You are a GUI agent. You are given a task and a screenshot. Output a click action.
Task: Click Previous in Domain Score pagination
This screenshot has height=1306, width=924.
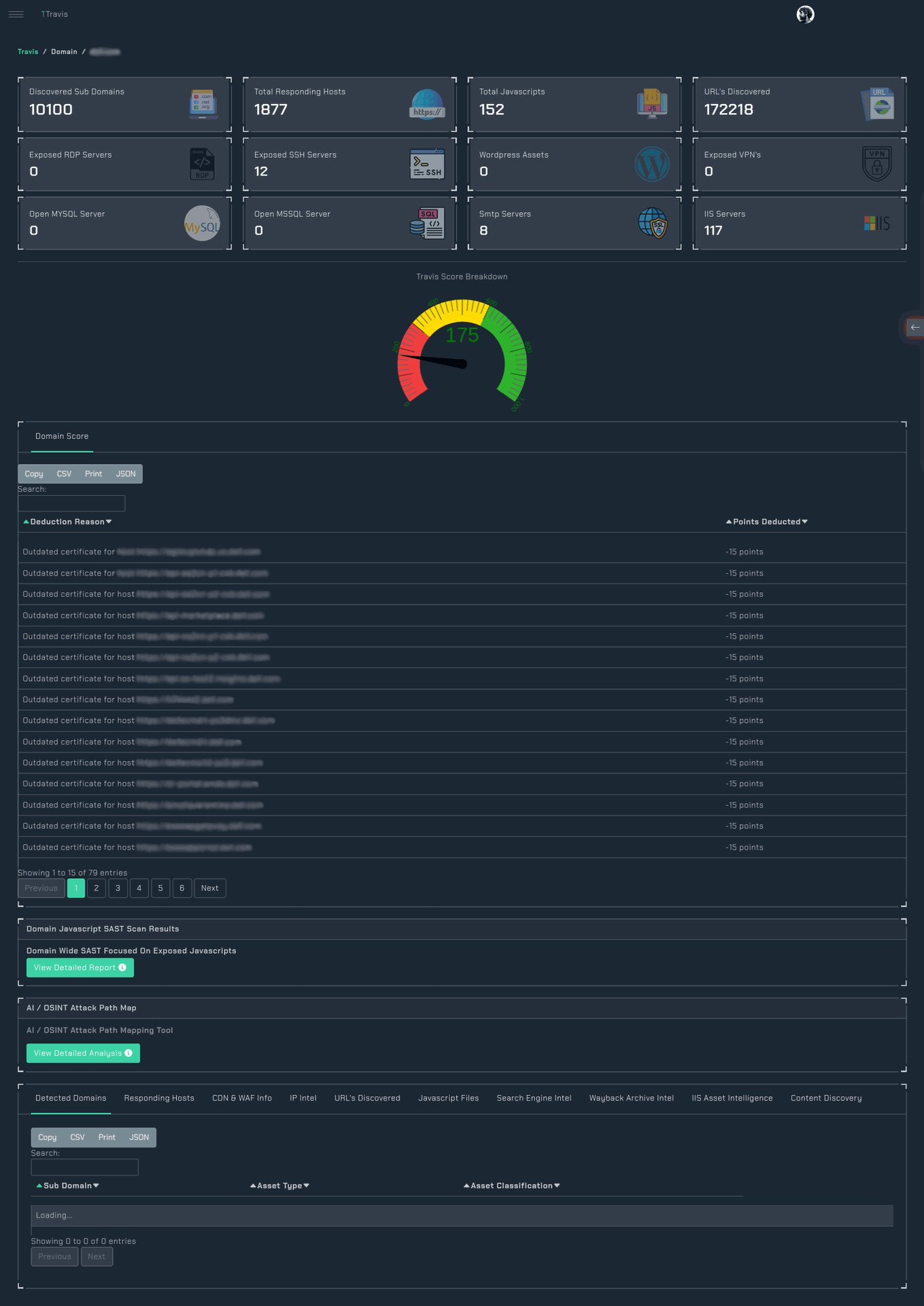(41, 888)
